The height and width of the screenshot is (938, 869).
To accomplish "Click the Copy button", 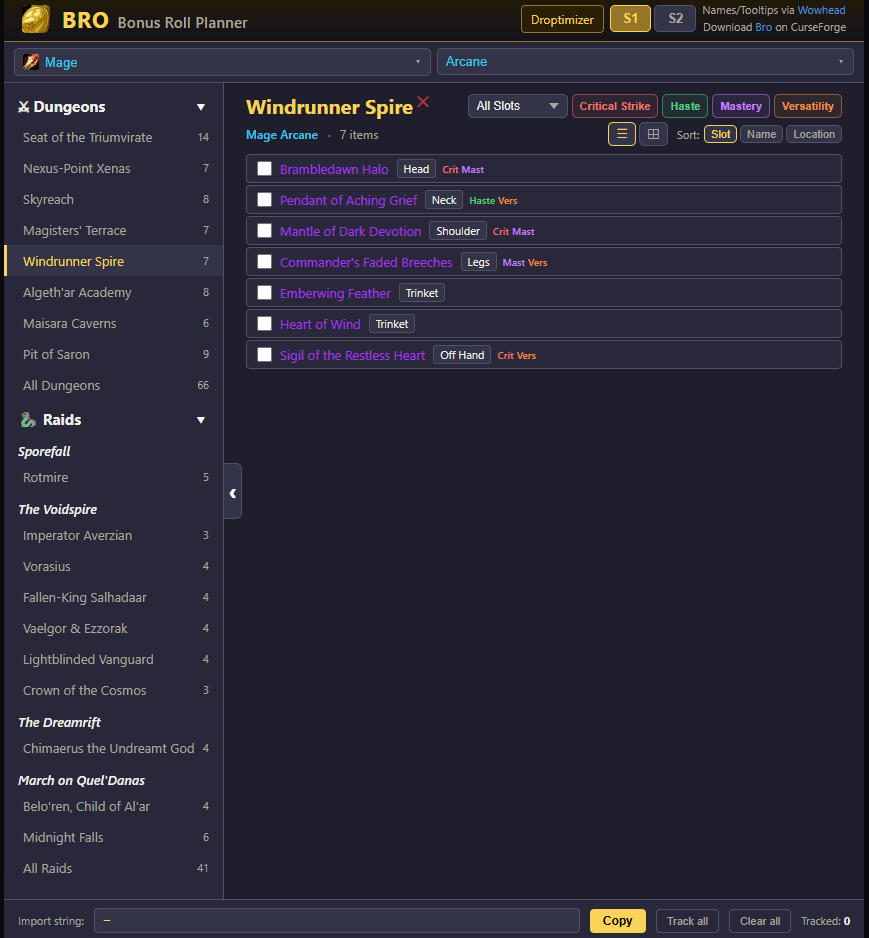I will pos(617,921).
